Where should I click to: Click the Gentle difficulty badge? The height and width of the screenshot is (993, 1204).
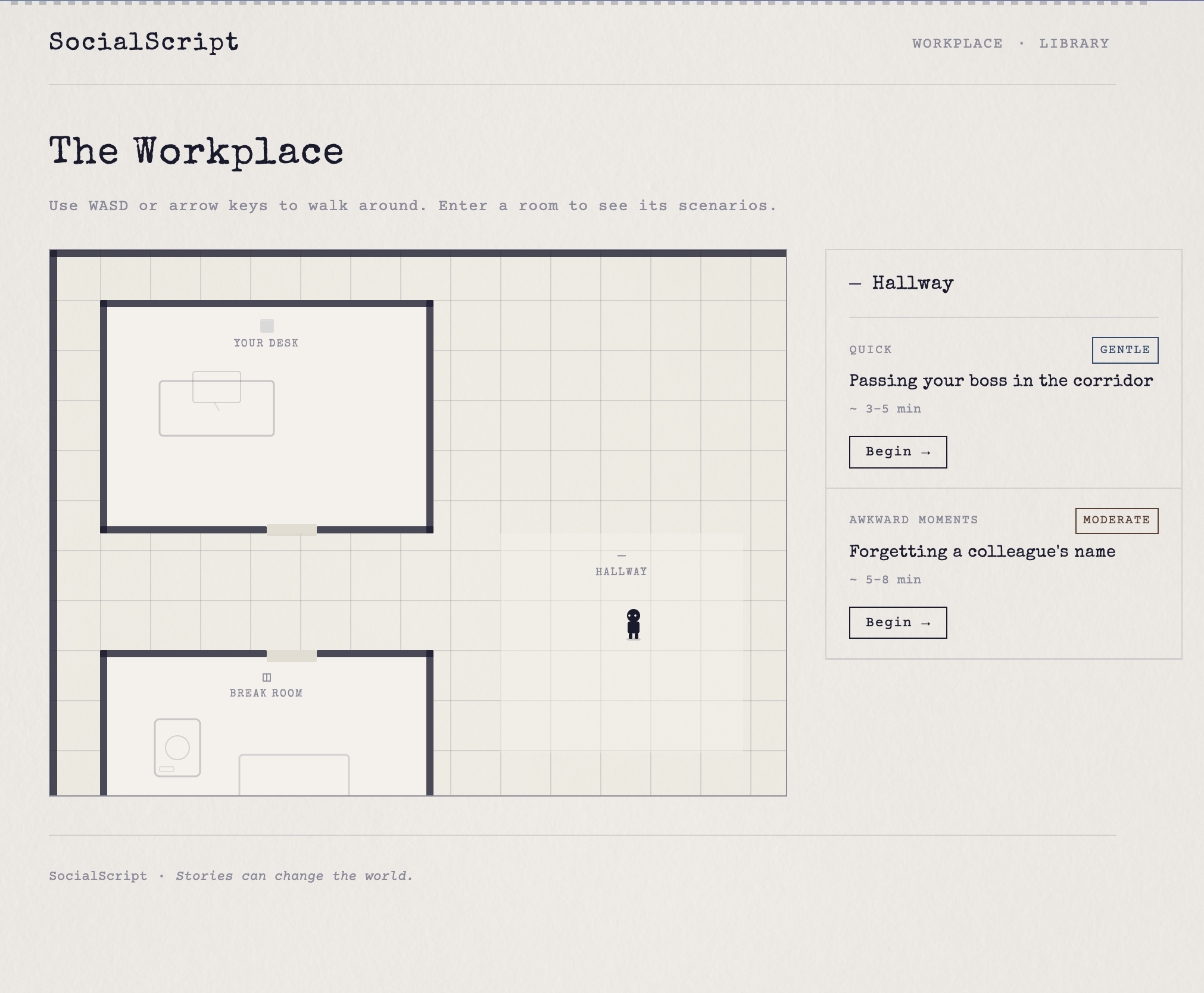[1125, 350]
